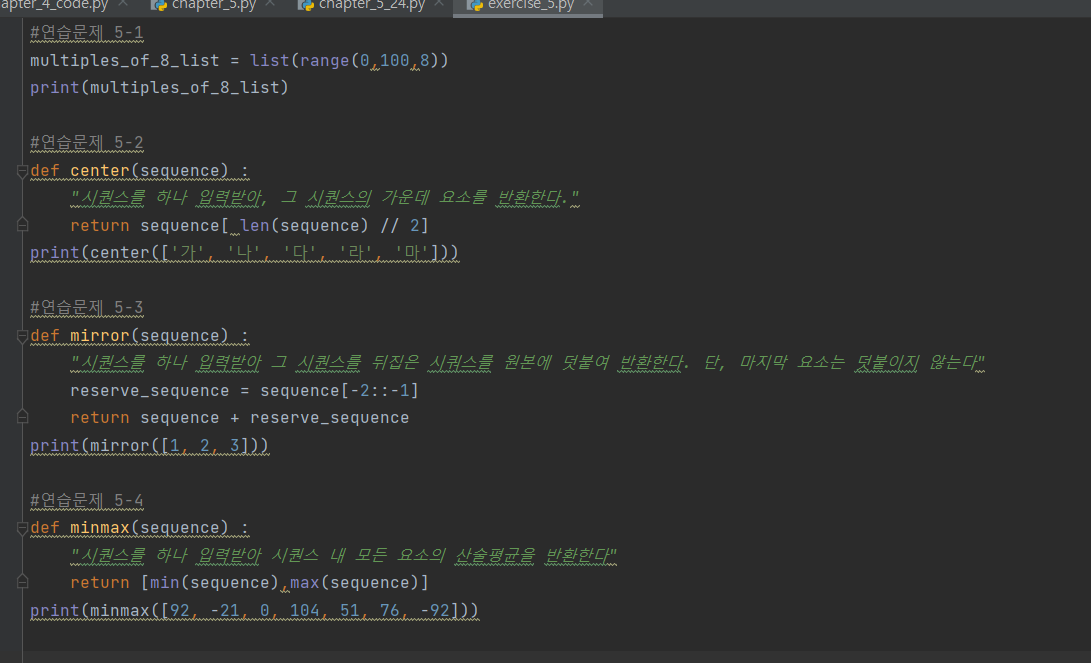The height and width of the screenshot is (663, 1091).
Task: Click 'reserve_sequence' in the assignment line
Action: pos(150,391)
